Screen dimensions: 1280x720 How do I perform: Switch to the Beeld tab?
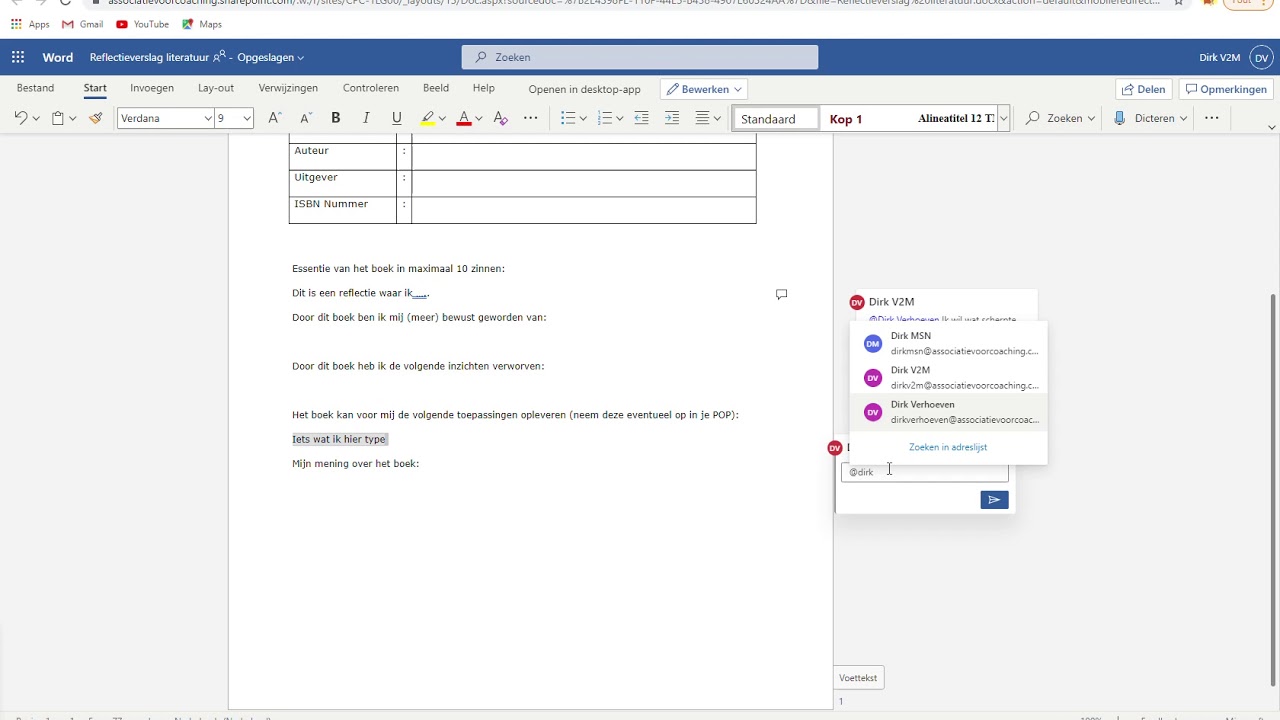[x=436, y=88]
